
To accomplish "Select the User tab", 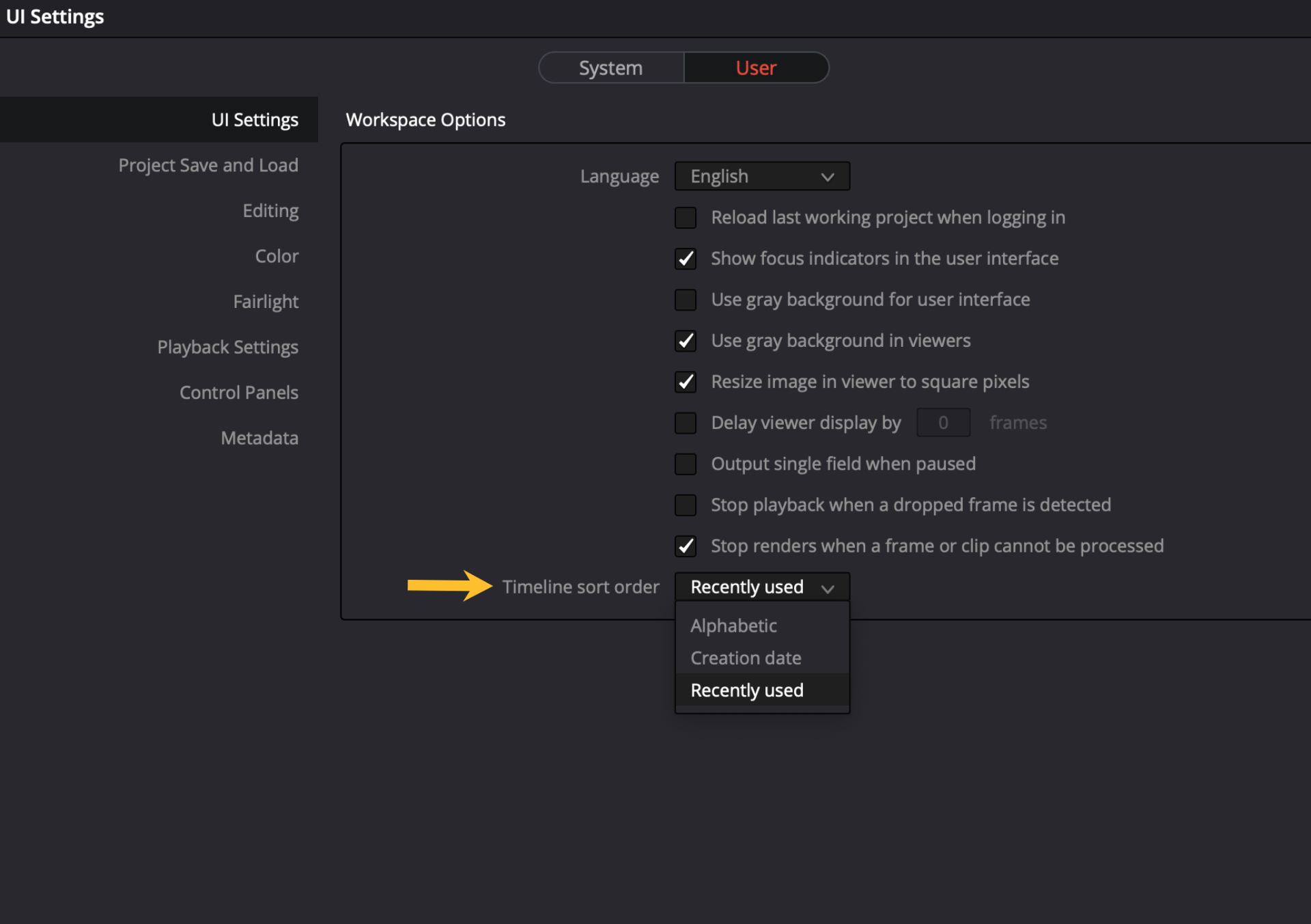I will click(x=757, y=68).
